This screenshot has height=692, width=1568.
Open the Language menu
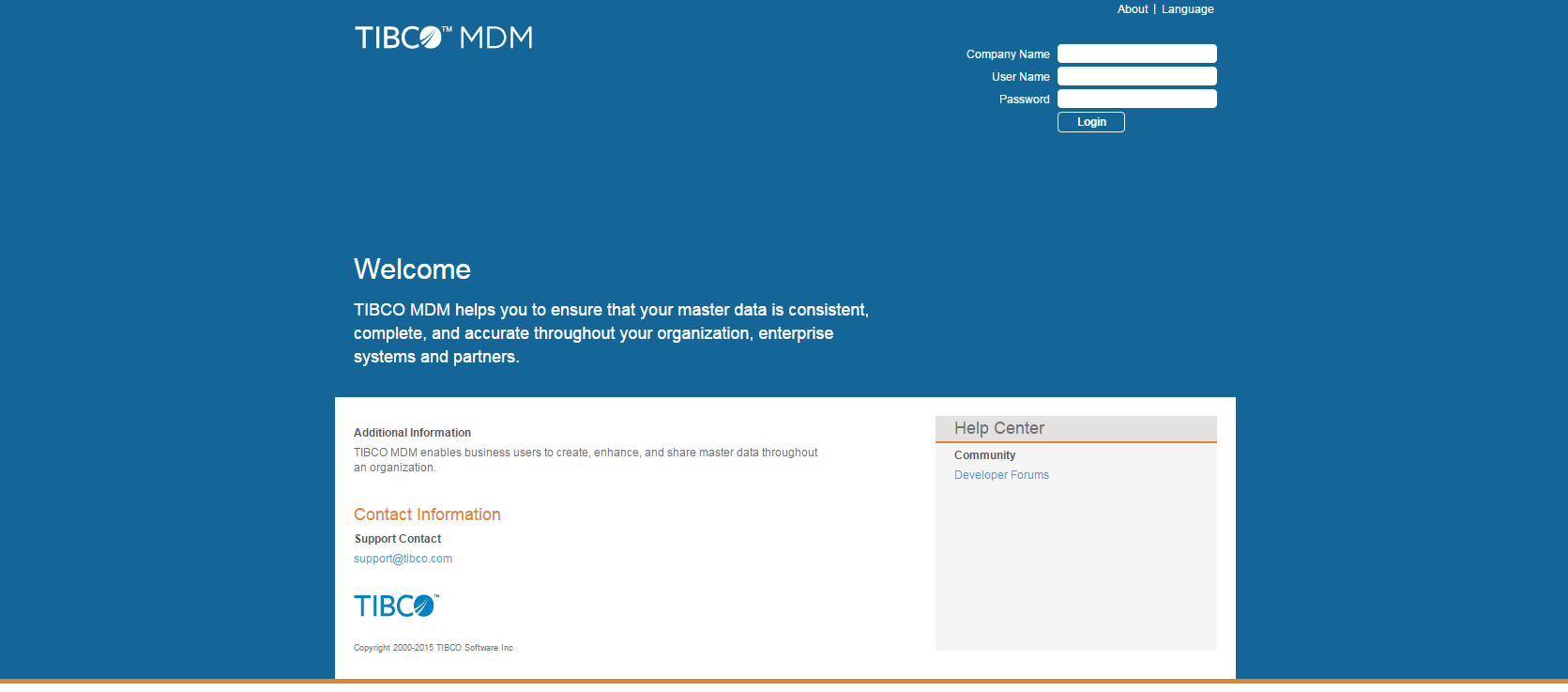point(1187,9)
